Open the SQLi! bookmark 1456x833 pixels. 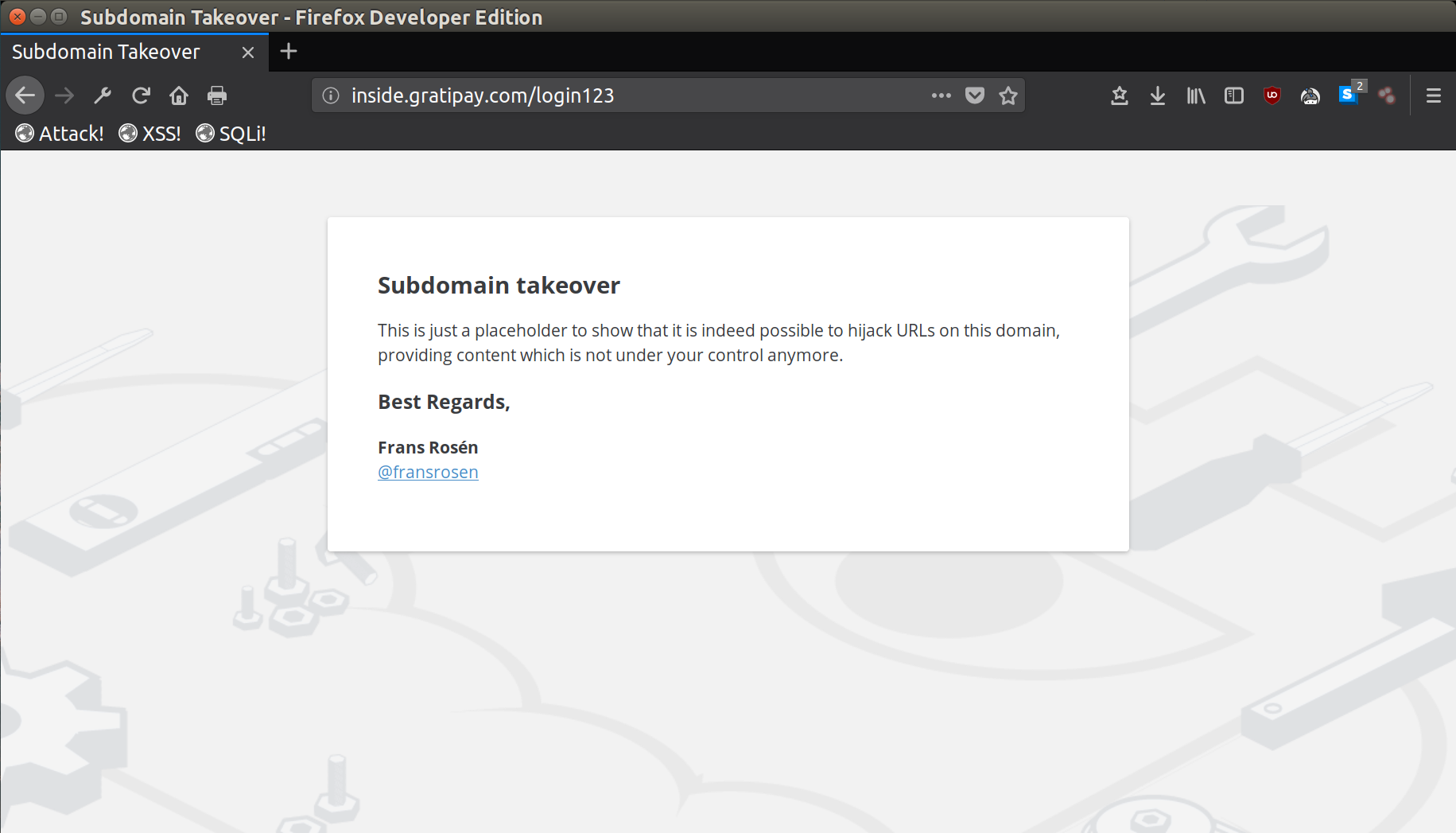[231, 134]
